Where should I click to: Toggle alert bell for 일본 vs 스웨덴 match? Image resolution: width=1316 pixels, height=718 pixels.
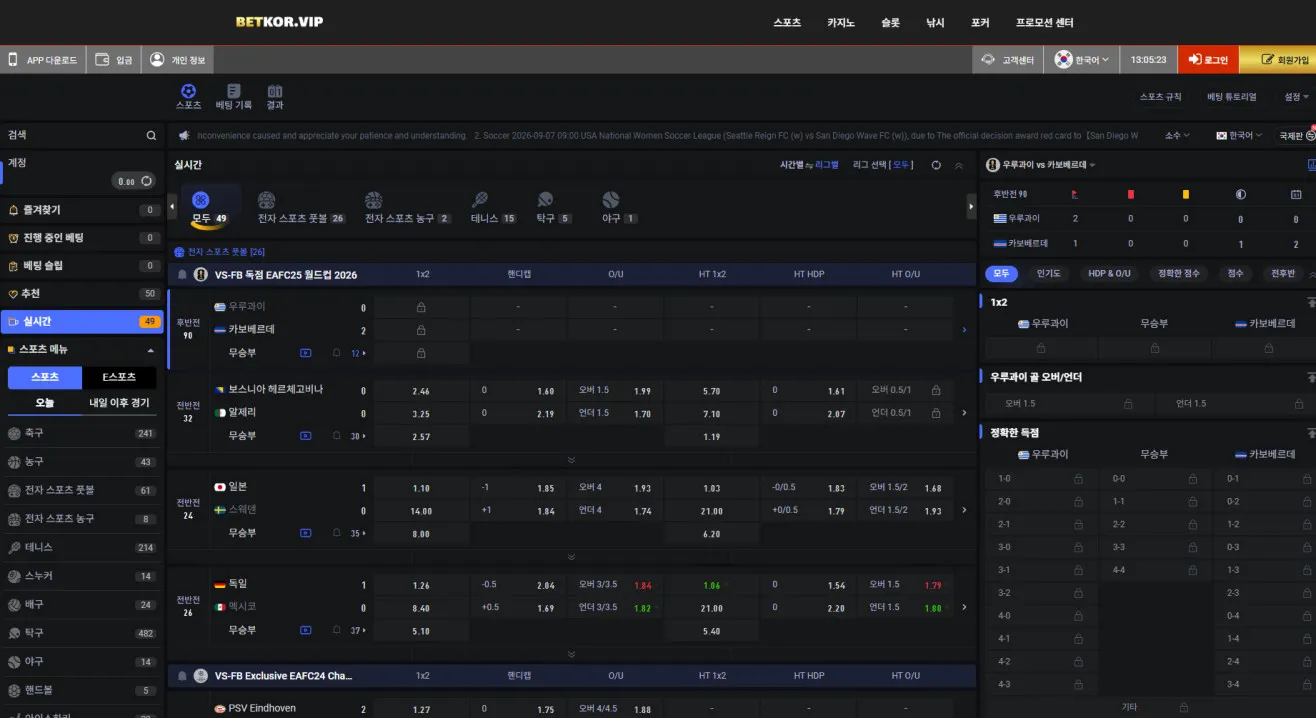pos(337,534)
